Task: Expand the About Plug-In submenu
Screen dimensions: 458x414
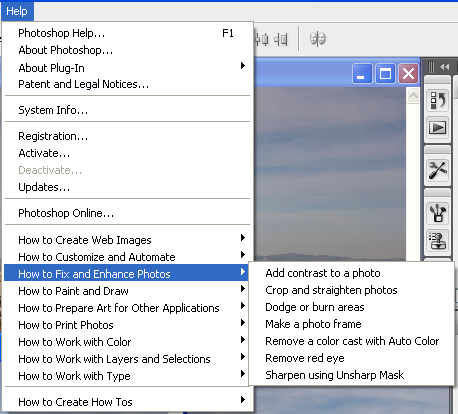Action: point(127,68)
